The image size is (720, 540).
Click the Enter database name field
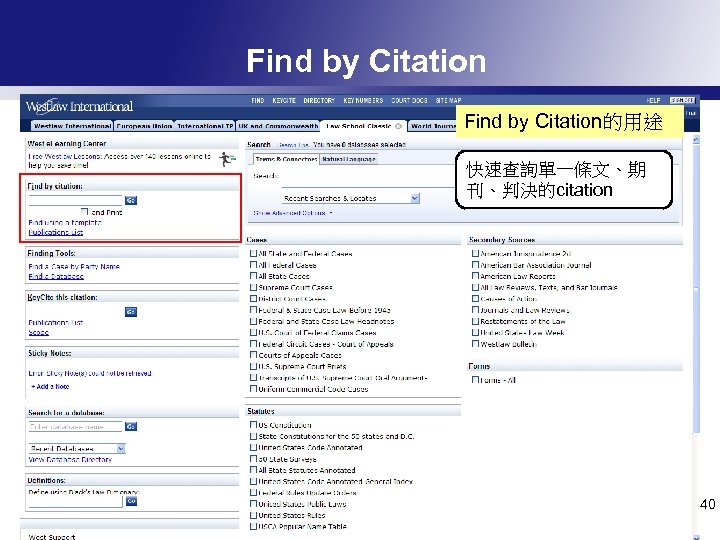[75, 427]
